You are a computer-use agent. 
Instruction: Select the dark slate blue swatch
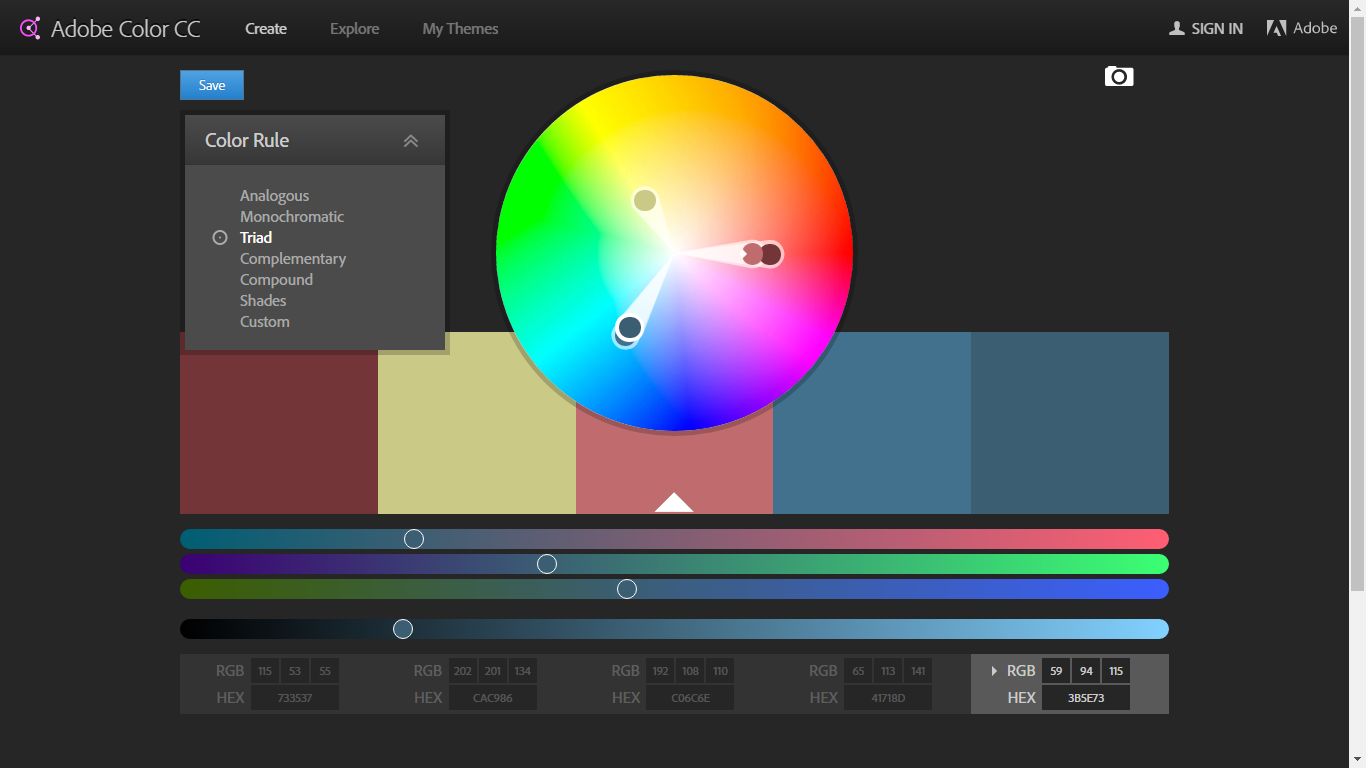1070,423
